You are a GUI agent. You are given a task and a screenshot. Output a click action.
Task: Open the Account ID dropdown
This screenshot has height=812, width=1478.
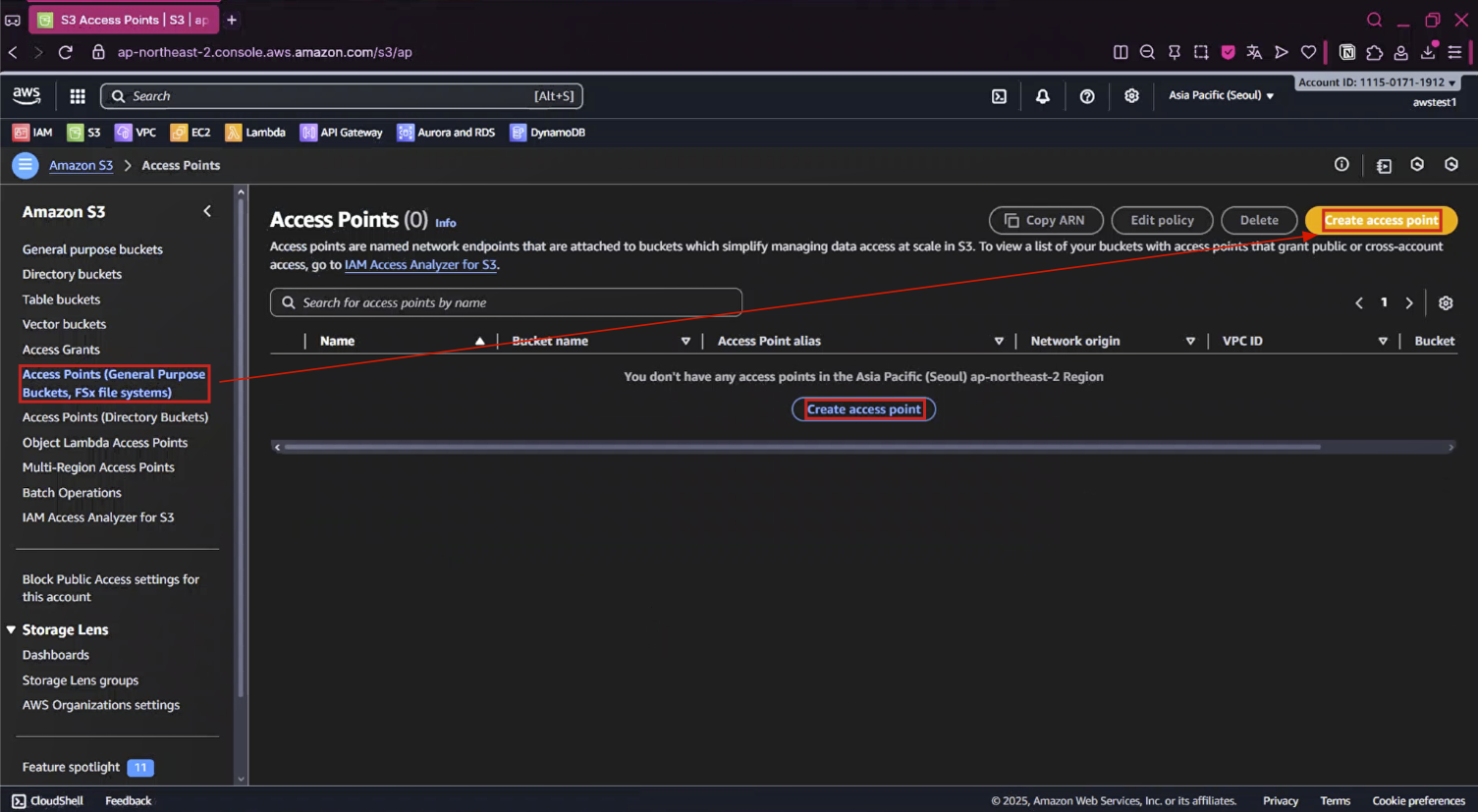[1377, 82]
